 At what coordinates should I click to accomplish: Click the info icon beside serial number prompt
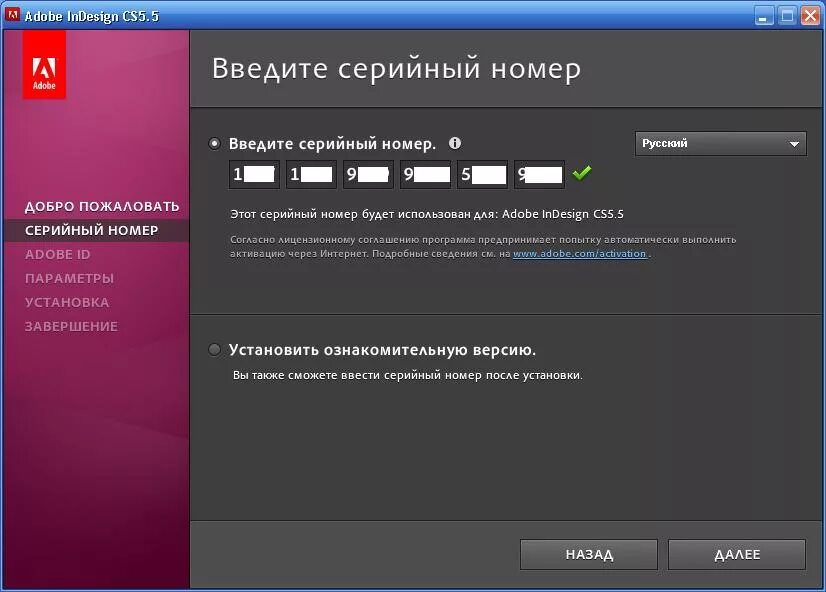tap(455, 143)
